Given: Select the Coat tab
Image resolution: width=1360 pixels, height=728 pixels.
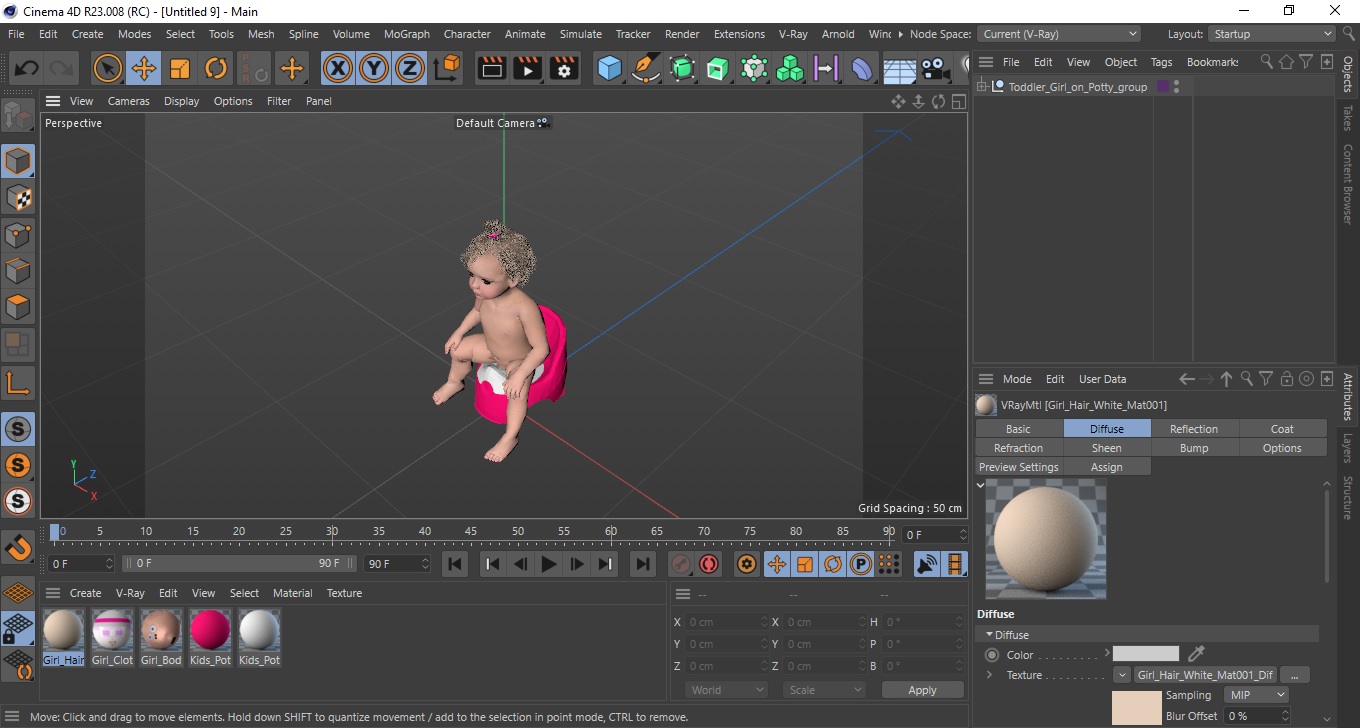Looking at the screenshot, I should [x=1282, y=429].
